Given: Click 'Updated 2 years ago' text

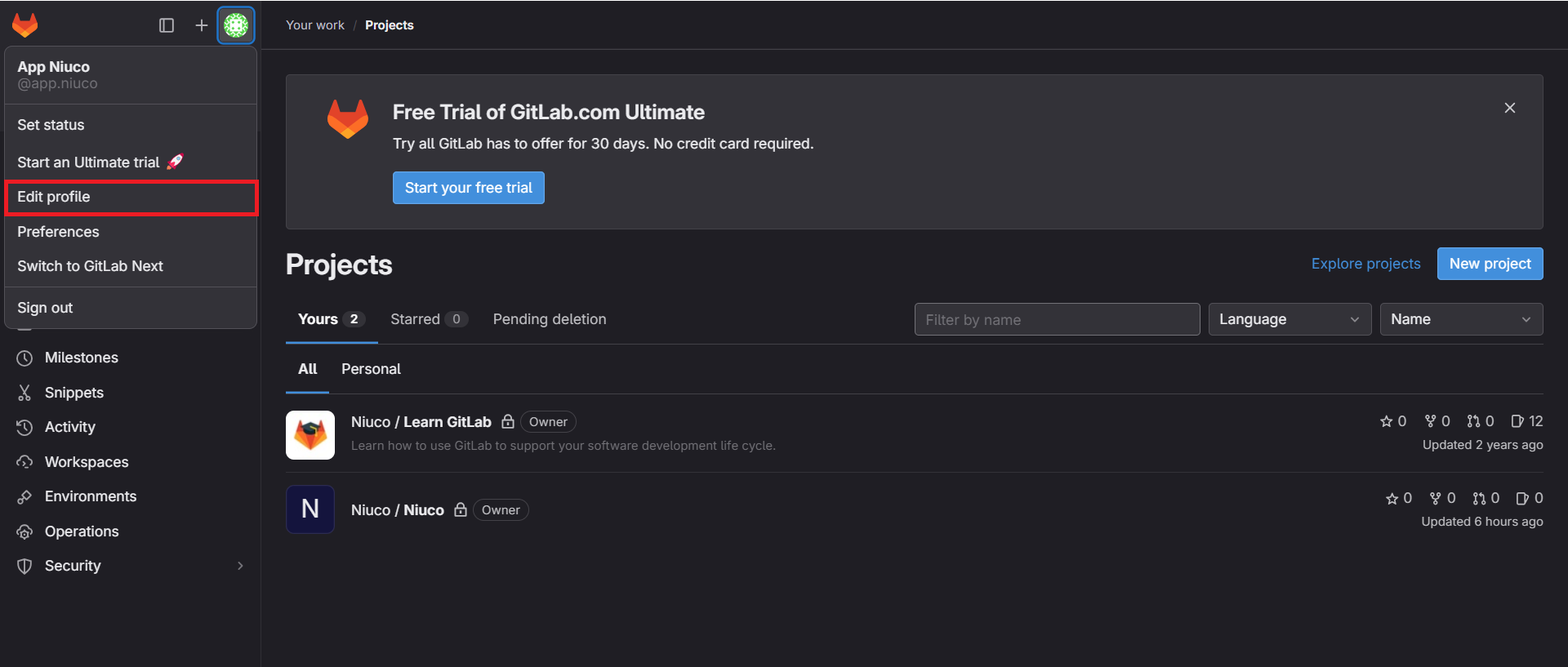Looking at the screenshot, I should [1483, 445].
